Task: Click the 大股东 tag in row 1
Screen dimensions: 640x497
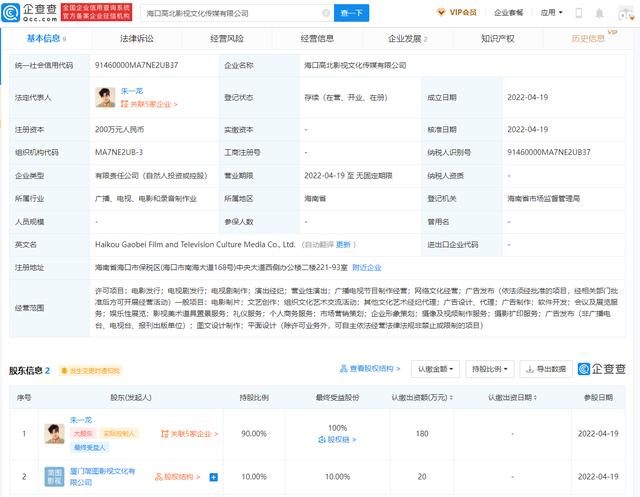Action: (x=83, y=433)
